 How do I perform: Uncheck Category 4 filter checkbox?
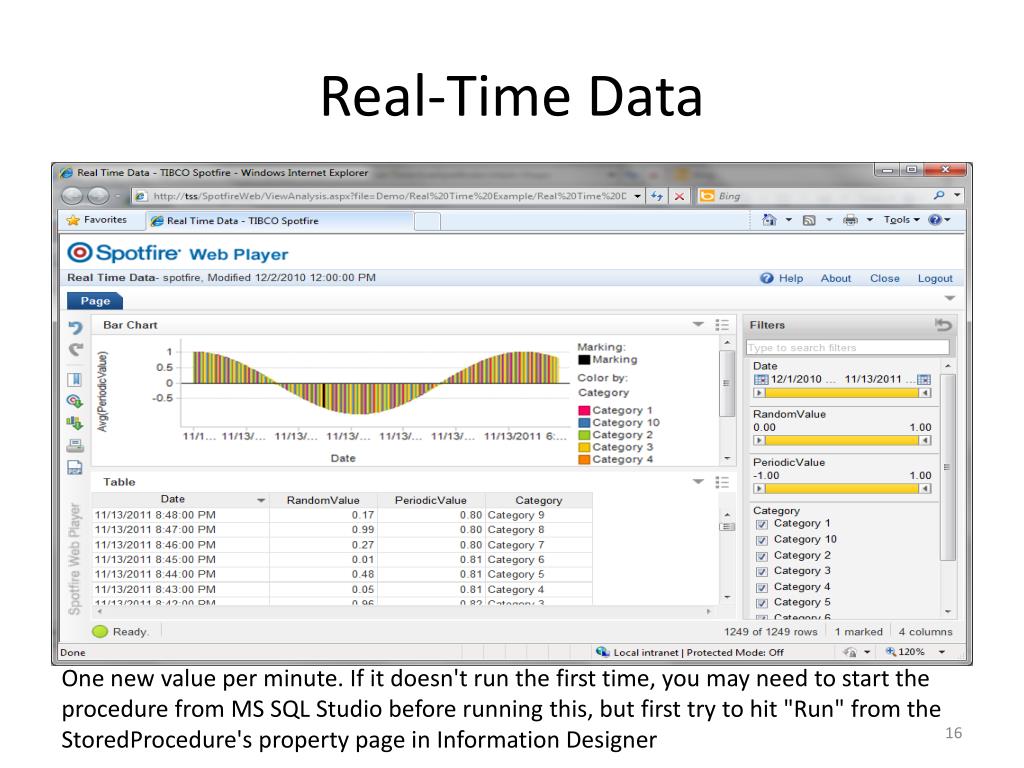click(x=761, y=588)
